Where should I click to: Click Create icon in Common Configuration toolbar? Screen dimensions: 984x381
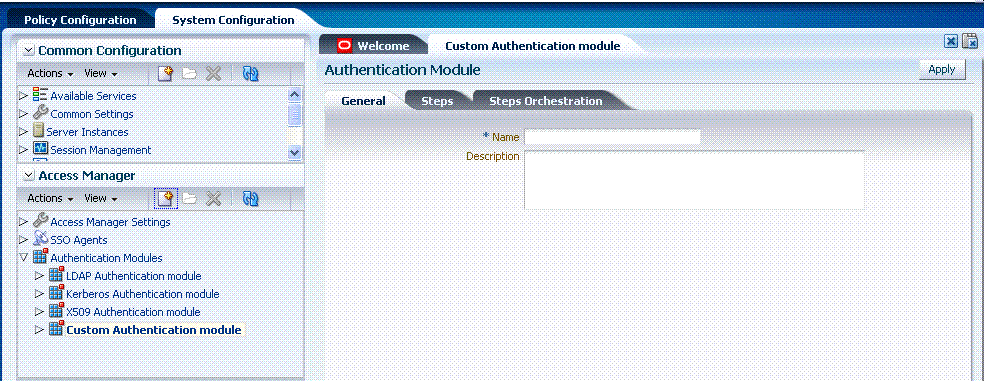[165, 73]
